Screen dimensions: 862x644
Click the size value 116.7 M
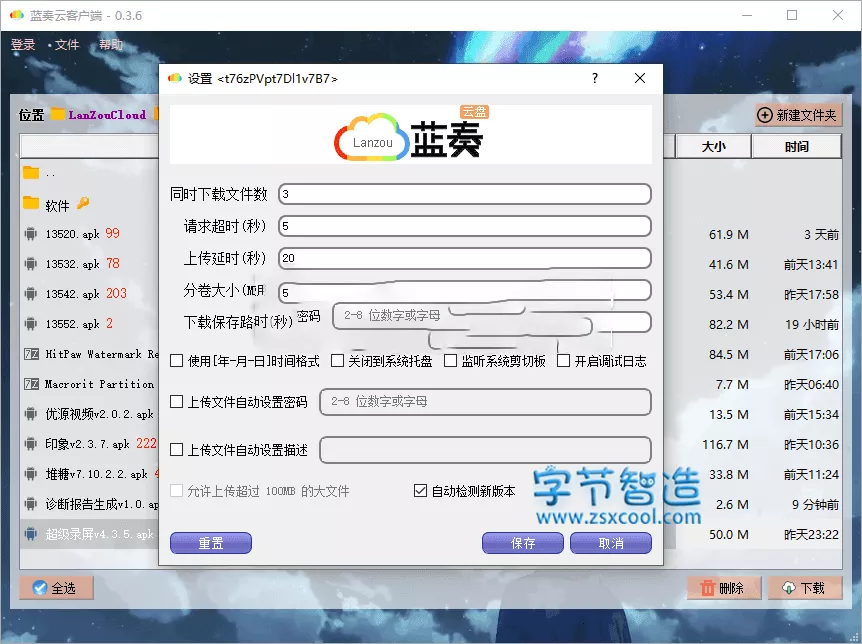tap(725, 444)
